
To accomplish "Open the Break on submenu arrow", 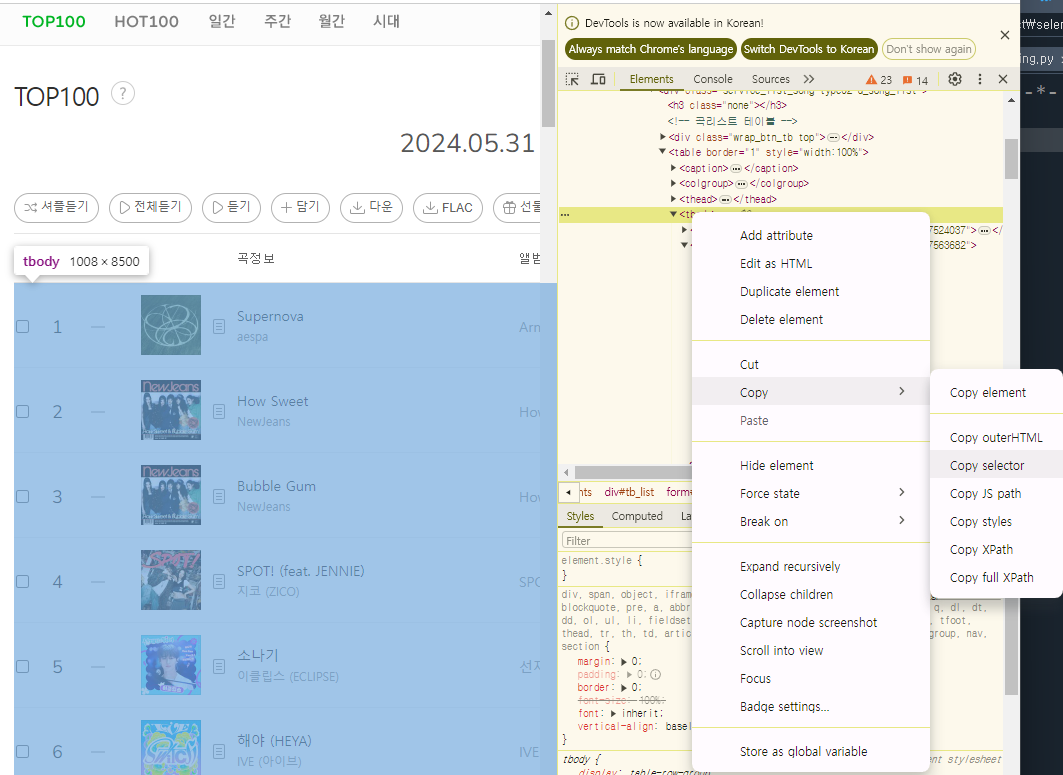I will click(x=902, y=520).
